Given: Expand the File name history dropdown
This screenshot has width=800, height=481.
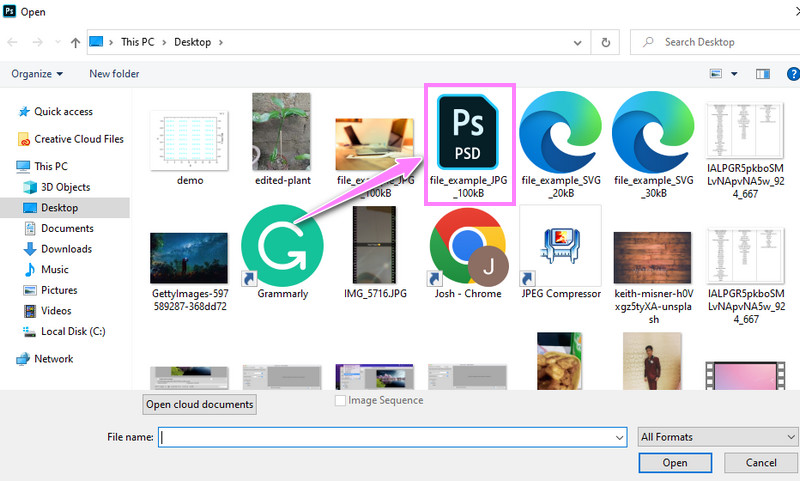Looking at the screenshot, I should click(620, 437).
